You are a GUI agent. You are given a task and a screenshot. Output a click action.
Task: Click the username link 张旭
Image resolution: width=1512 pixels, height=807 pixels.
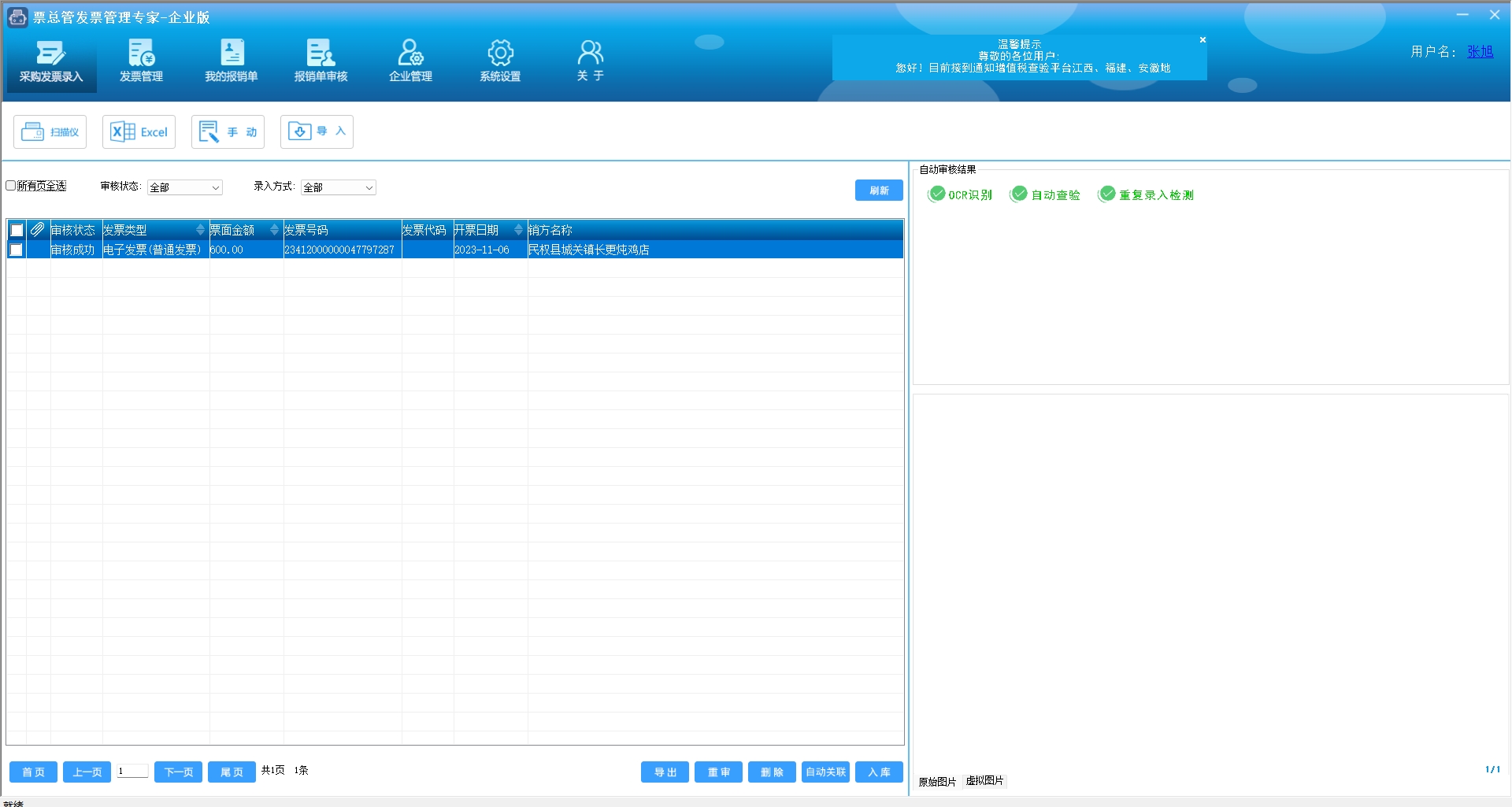click(x=1480, y=52)
